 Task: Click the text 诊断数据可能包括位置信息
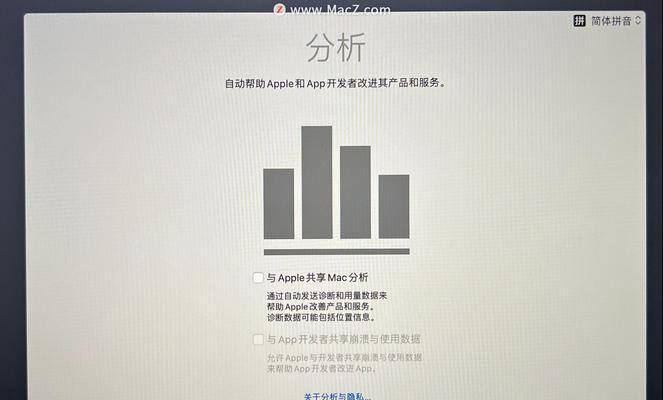click(x=321, y=317)
